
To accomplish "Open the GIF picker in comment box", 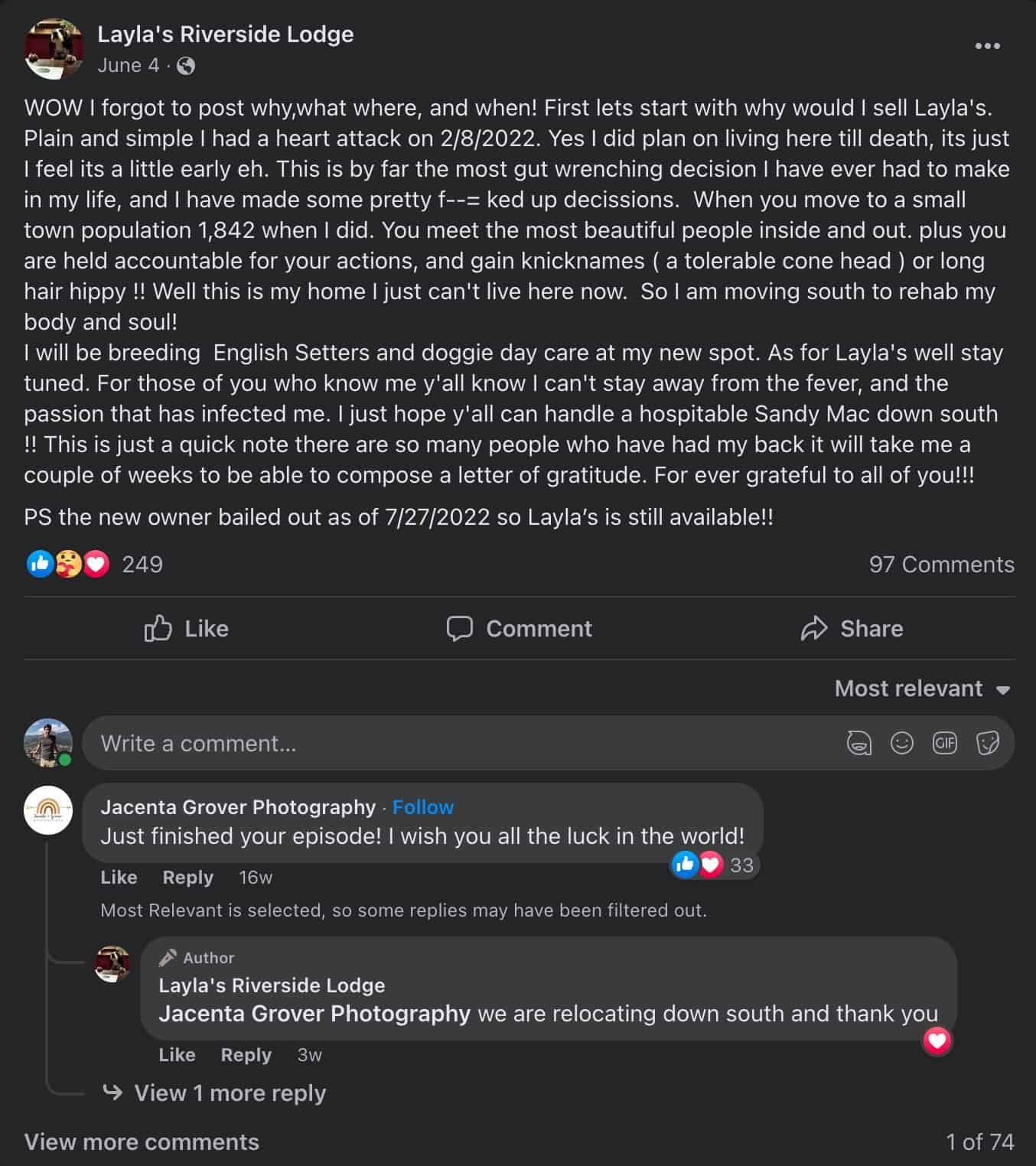I will pos(945,743).
